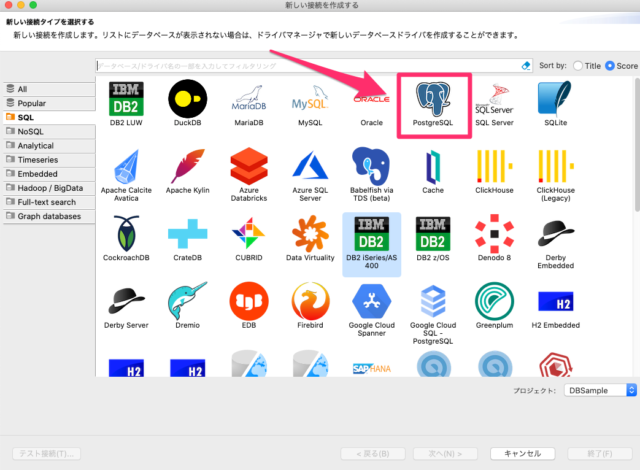
Task: Open the Graph databases category
Action: tap(49, 216)
